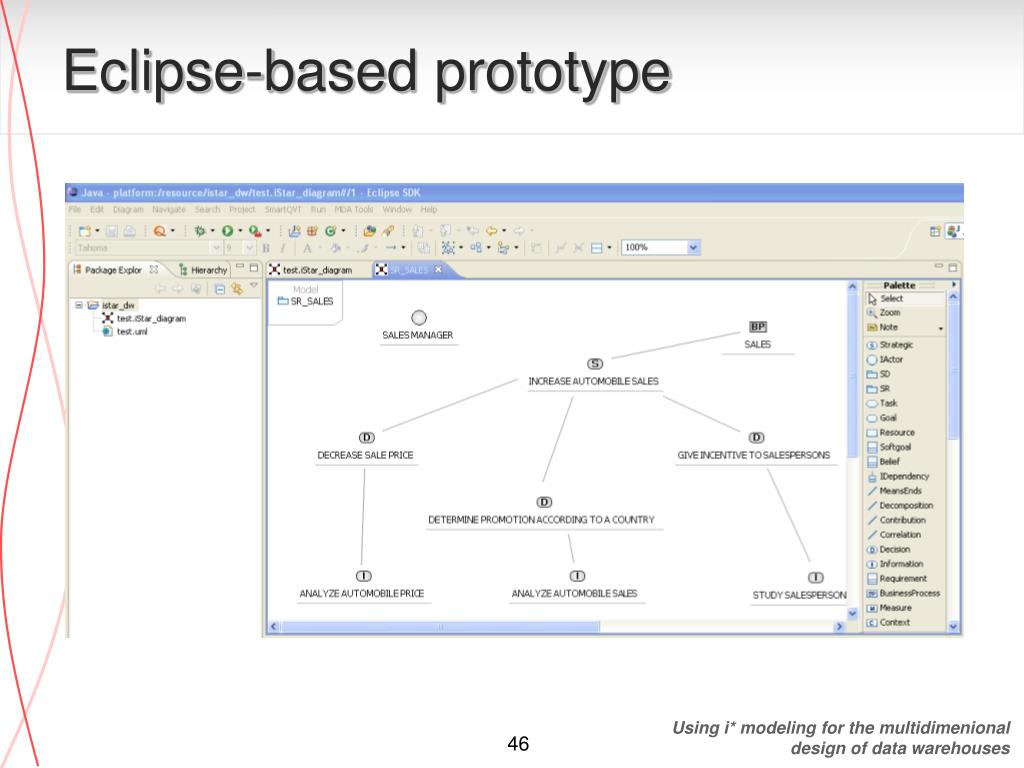Screen dimensions: 1024x768
Task: Choose the BusinessProcess palette tool
Action: pos(904,594)
